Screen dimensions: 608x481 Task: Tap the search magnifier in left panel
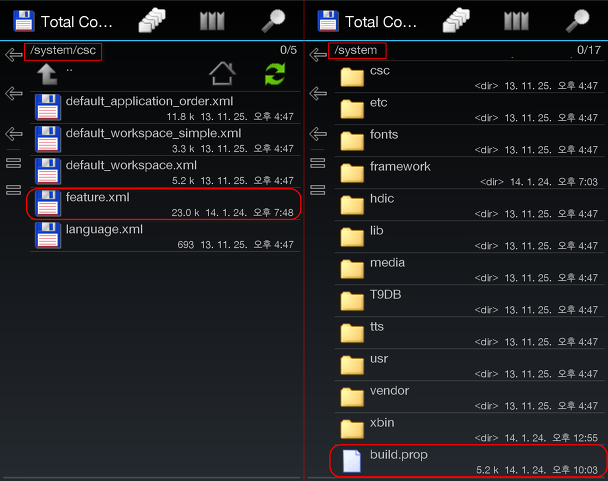[x=273, y=21]
